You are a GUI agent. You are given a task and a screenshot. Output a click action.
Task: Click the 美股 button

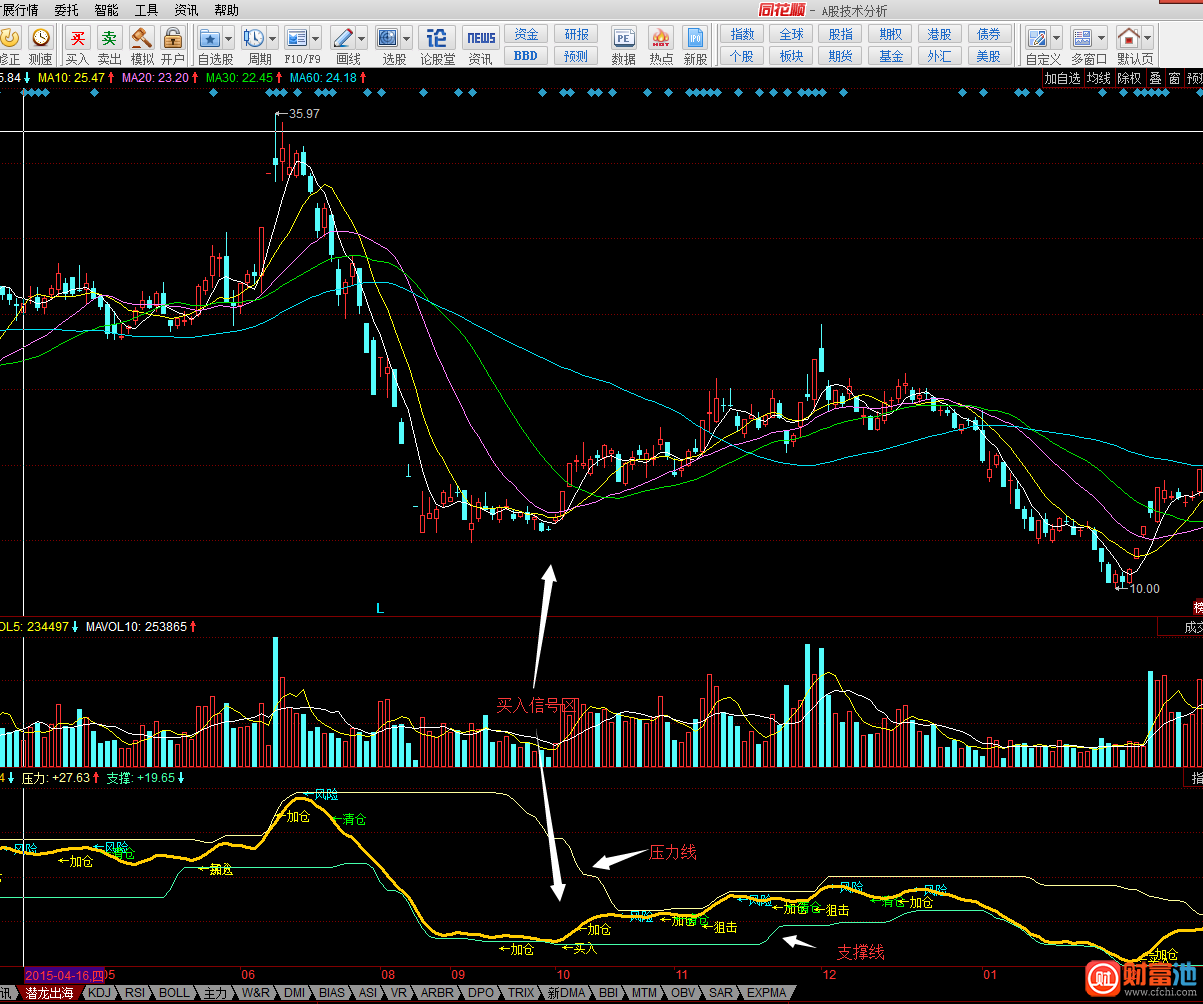989,56
